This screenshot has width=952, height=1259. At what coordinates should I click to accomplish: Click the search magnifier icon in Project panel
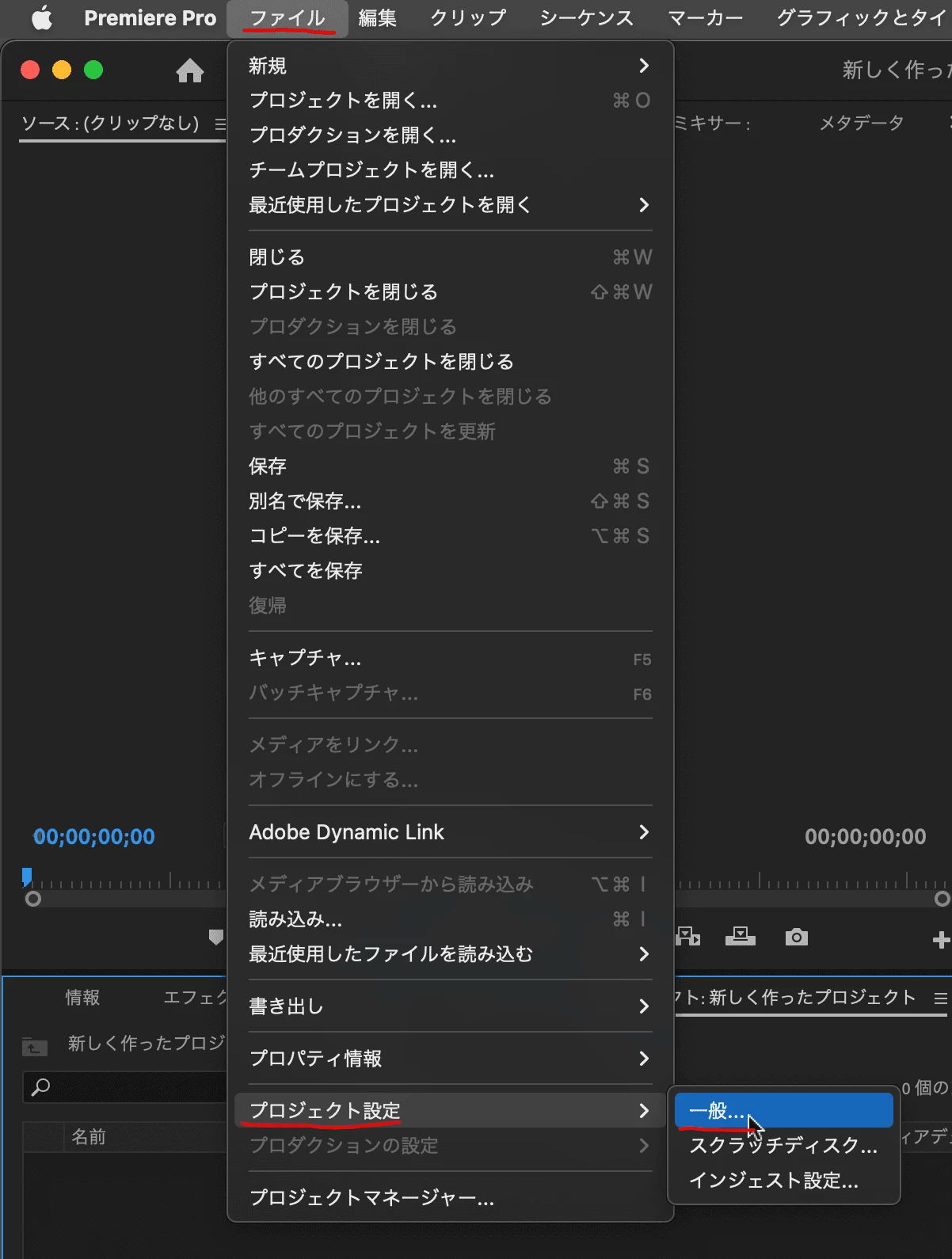point(40,1087)
